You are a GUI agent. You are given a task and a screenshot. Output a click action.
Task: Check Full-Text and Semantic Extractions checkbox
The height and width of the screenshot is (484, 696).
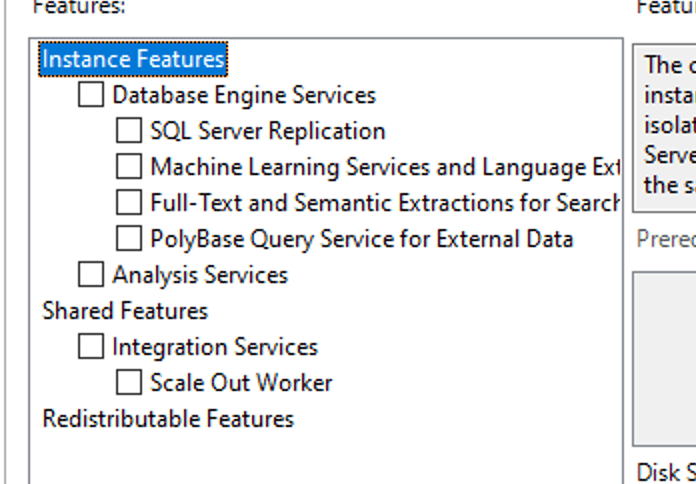[x=129, y=203]
